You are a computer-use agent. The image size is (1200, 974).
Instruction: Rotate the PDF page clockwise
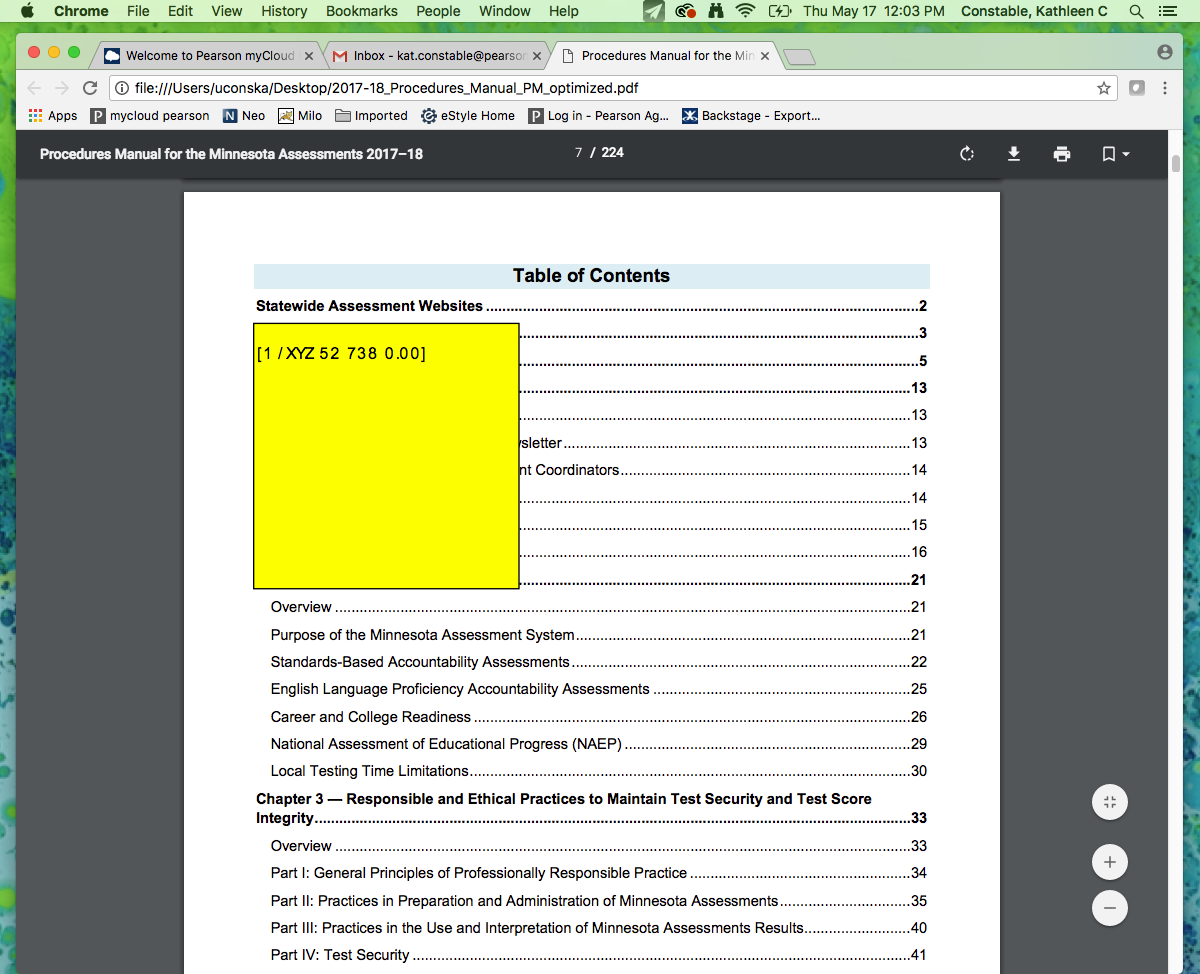(x=966, y=154)
